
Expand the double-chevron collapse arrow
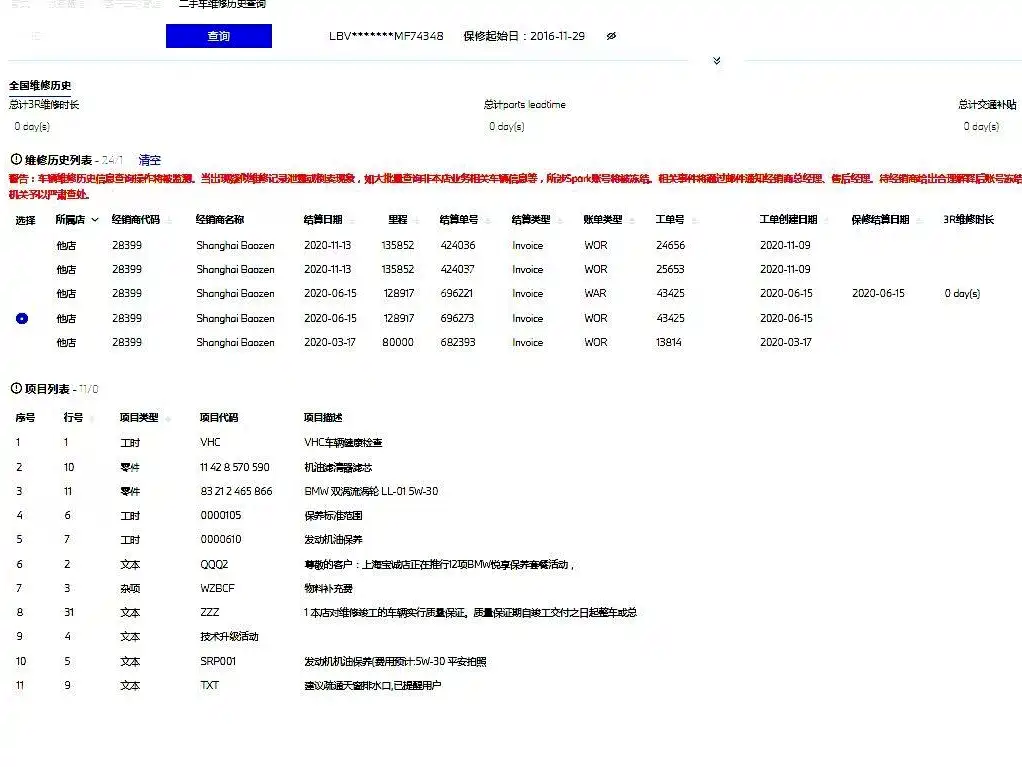(x=716, y=61)
